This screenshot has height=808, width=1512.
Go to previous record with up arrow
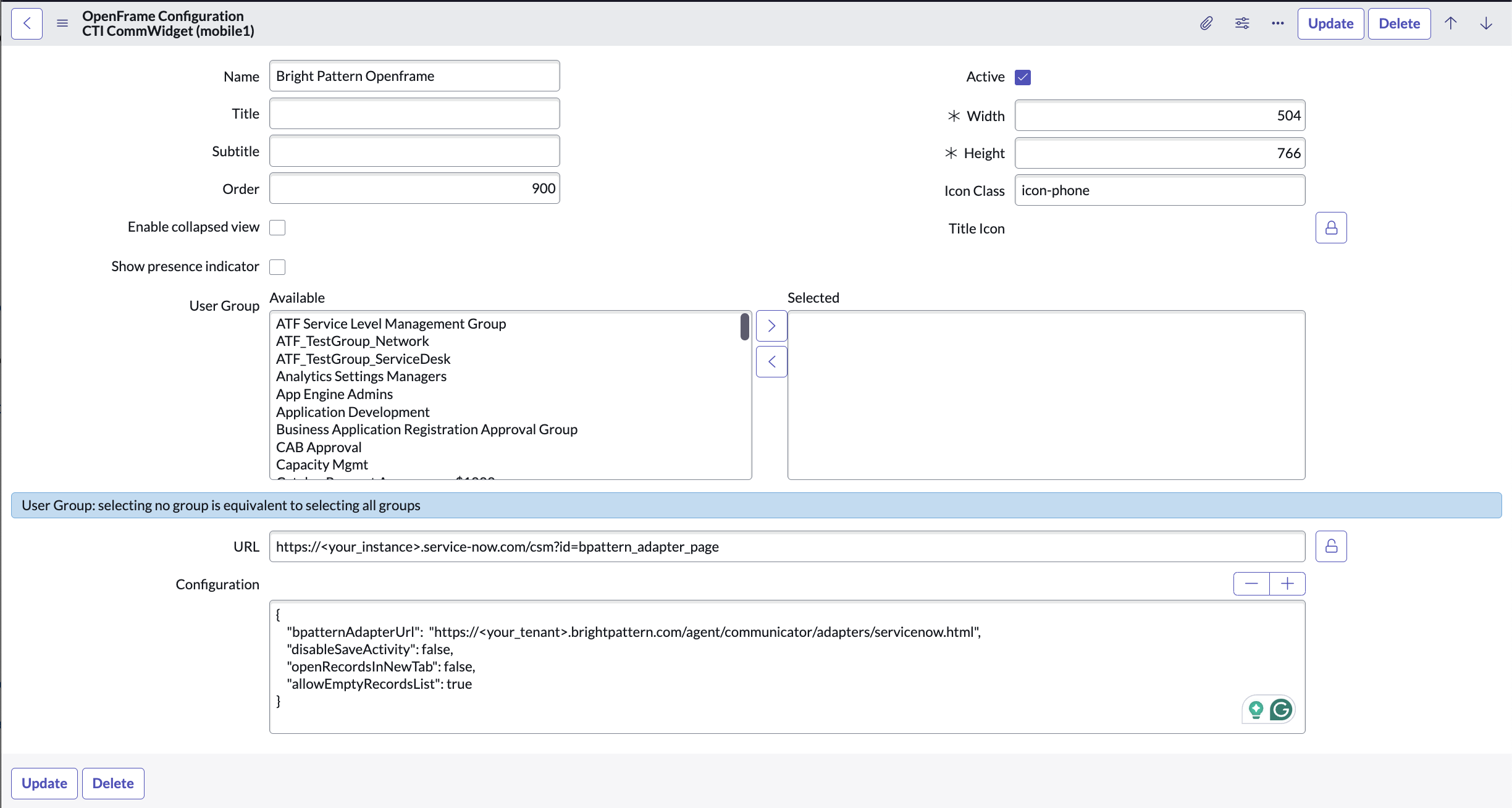(x=1451, y=23)
